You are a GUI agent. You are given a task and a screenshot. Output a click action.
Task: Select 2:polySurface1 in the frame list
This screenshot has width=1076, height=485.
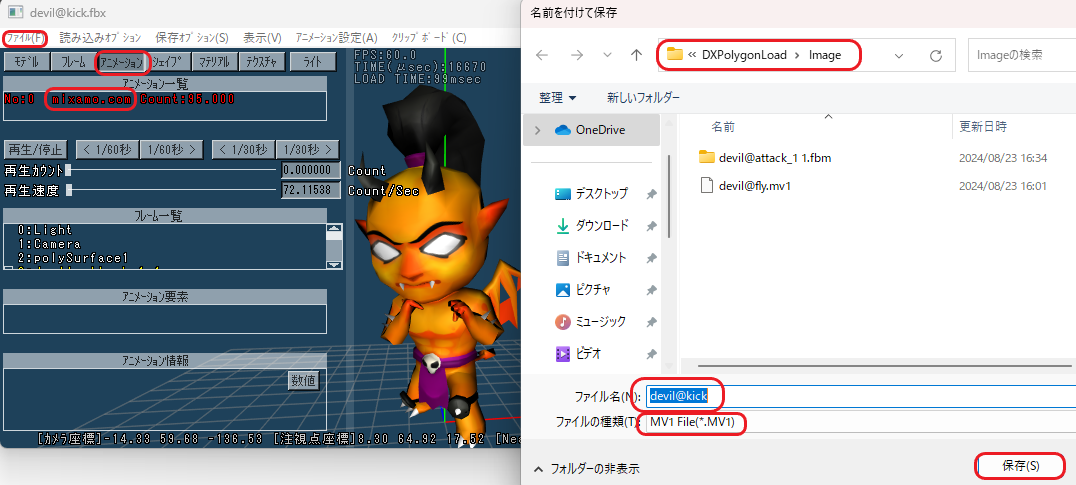pos(73,258)
